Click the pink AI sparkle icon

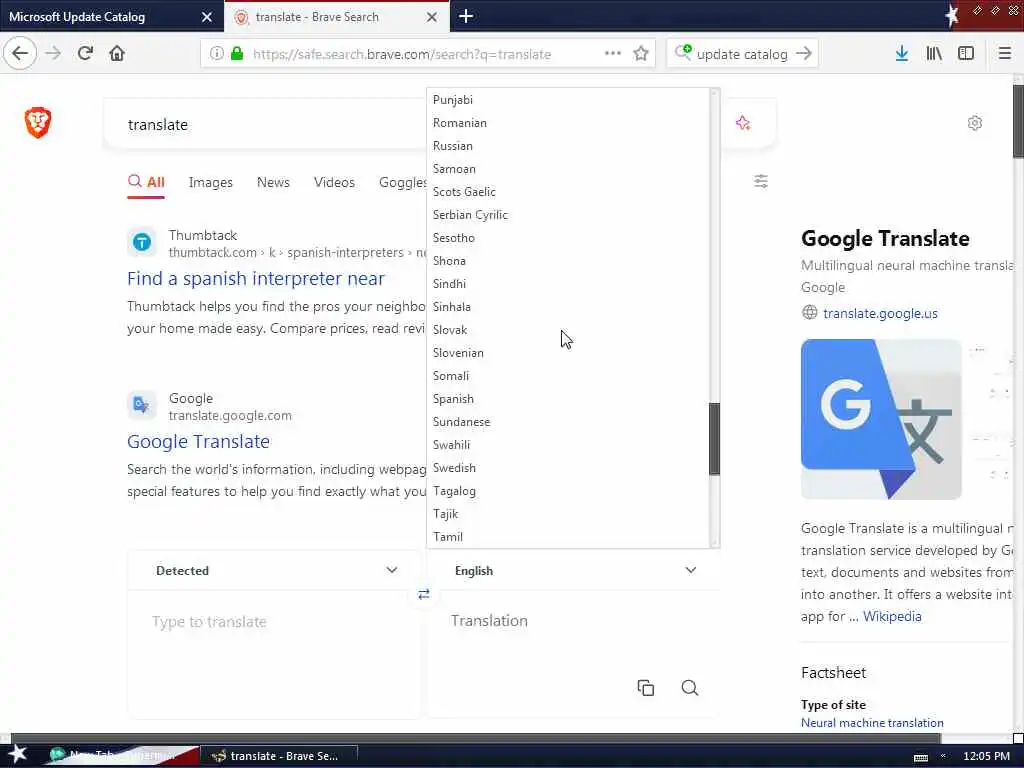click(743, 123)
